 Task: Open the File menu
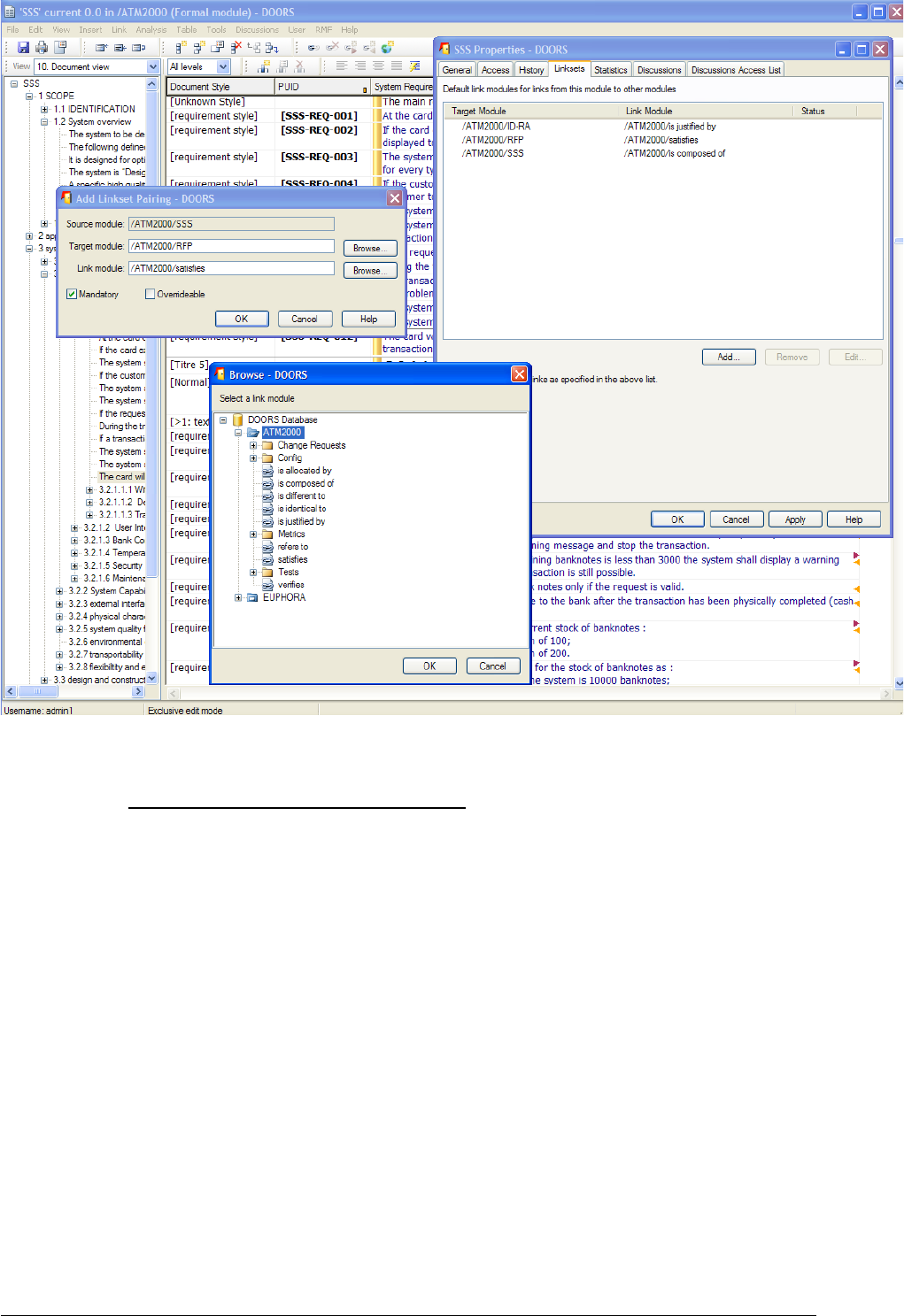click(x=12, y=30)
